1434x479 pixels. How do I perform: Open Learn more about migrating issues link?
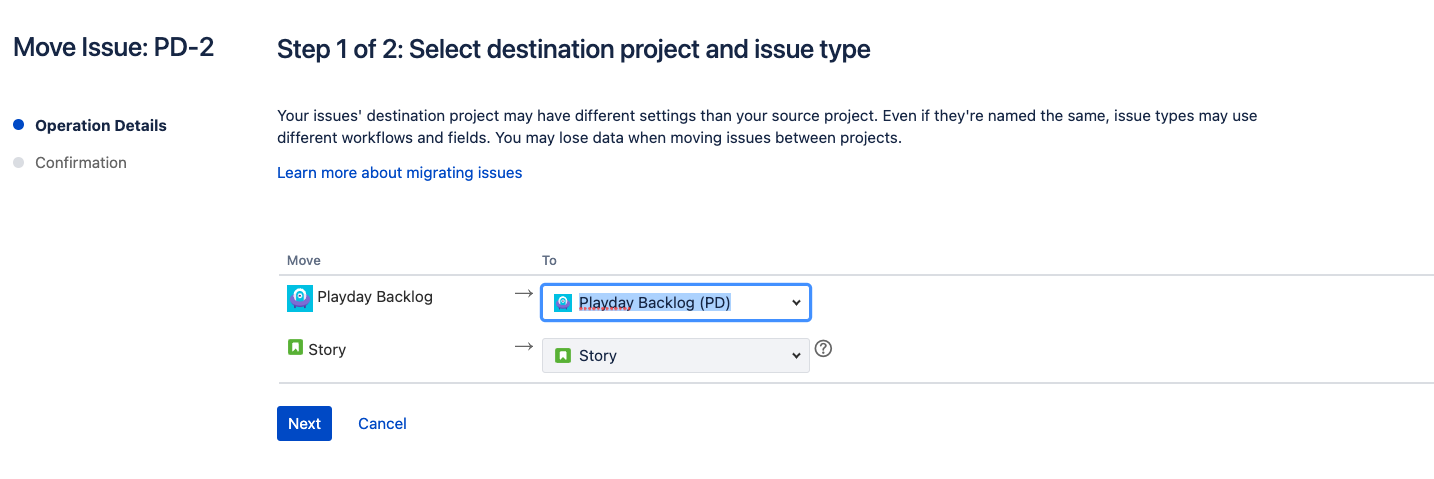pos(400,172)
